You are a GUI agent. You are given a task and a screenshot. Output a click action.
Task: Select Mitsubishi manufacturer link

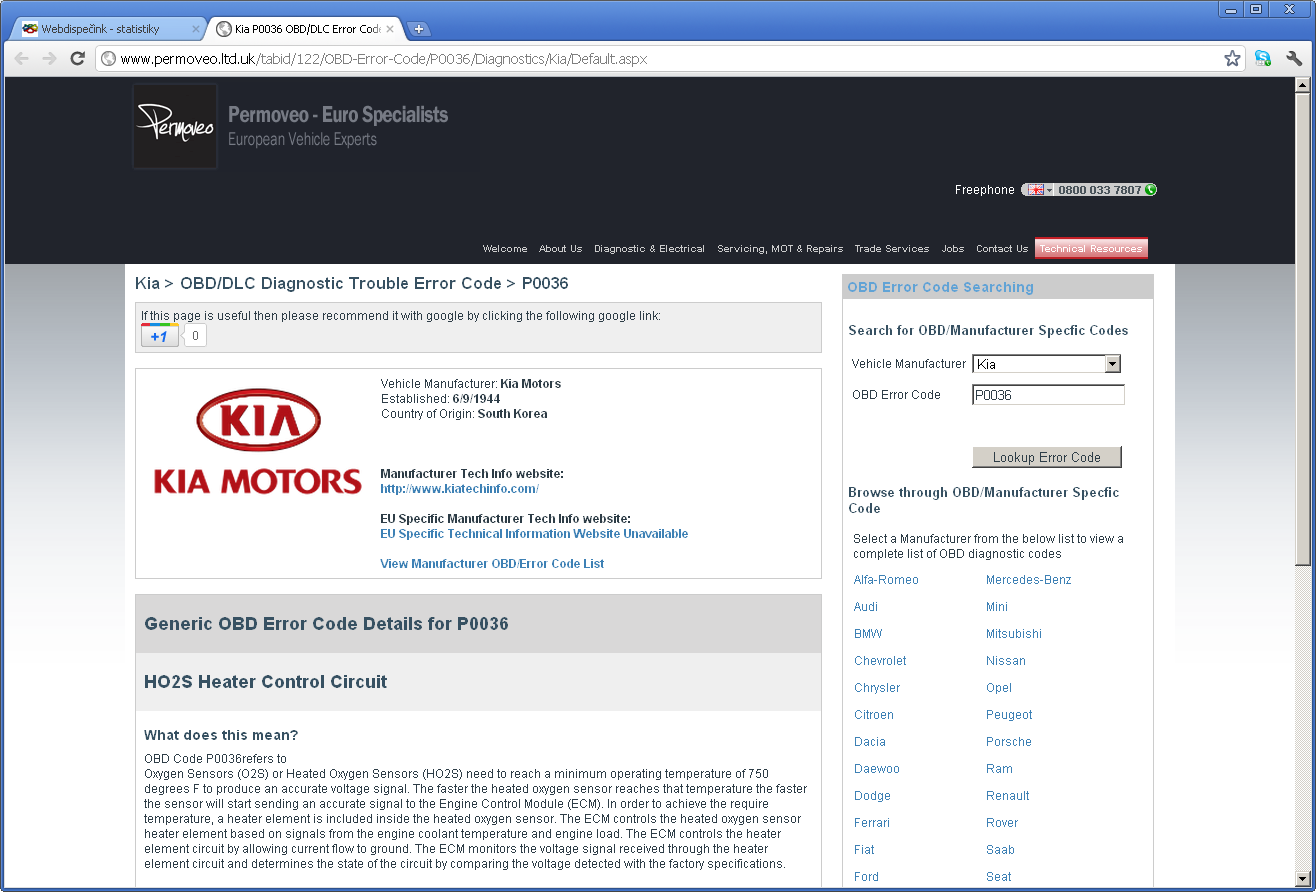pyautogui.click(x=1014, y=634)
